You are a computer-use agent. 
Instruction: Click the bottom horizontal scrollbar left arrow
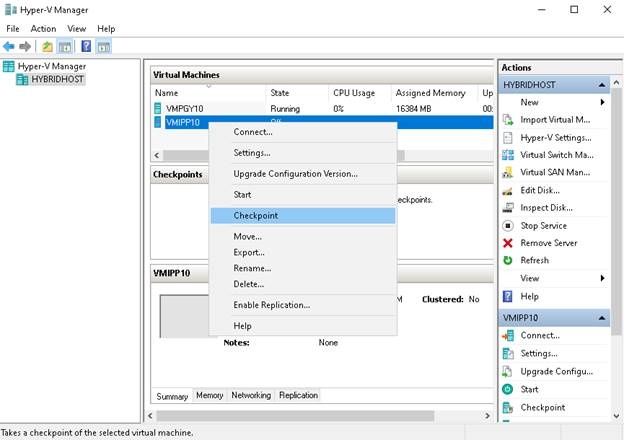point(150,416)
